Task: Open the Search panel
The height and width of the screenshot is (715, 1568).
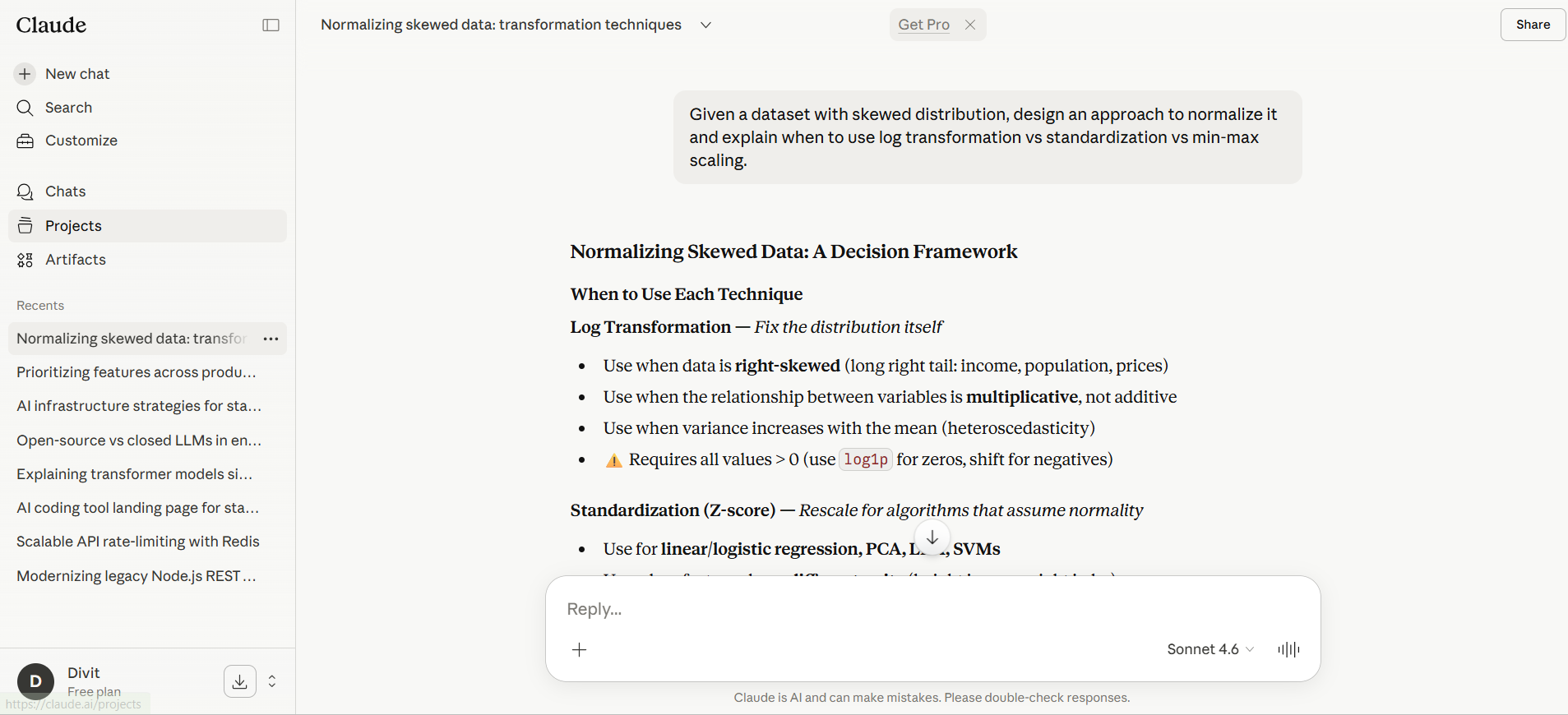Action: (69, 108)
